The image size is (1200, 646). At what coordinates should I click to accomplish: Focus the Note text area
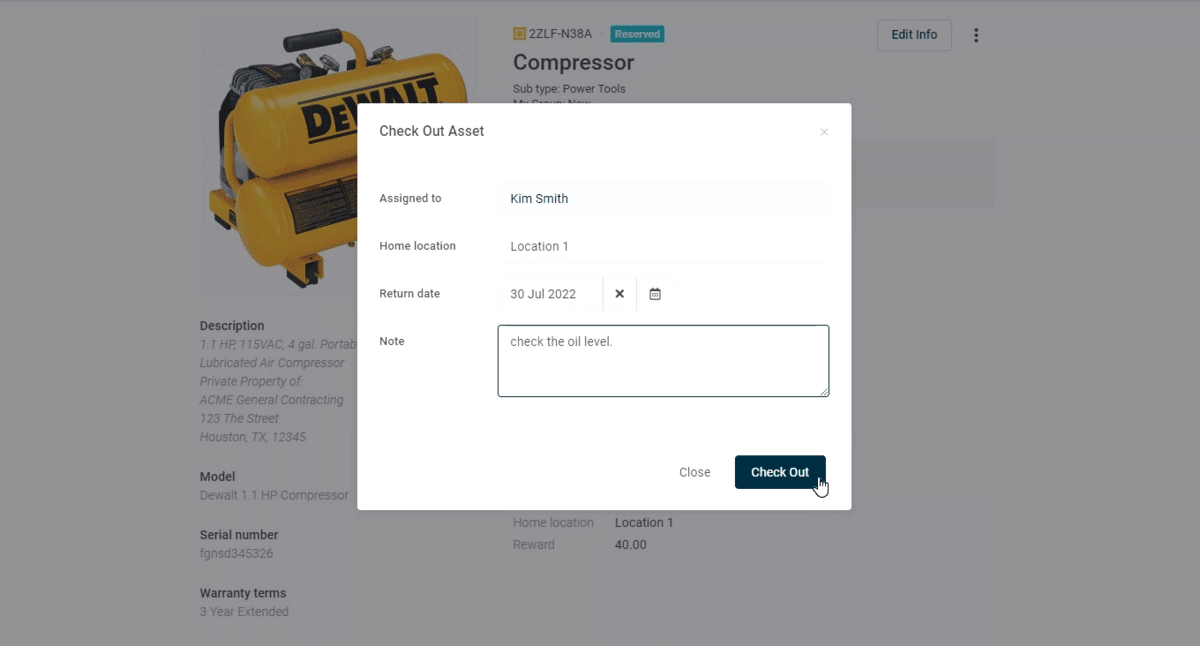pos(663,361)
